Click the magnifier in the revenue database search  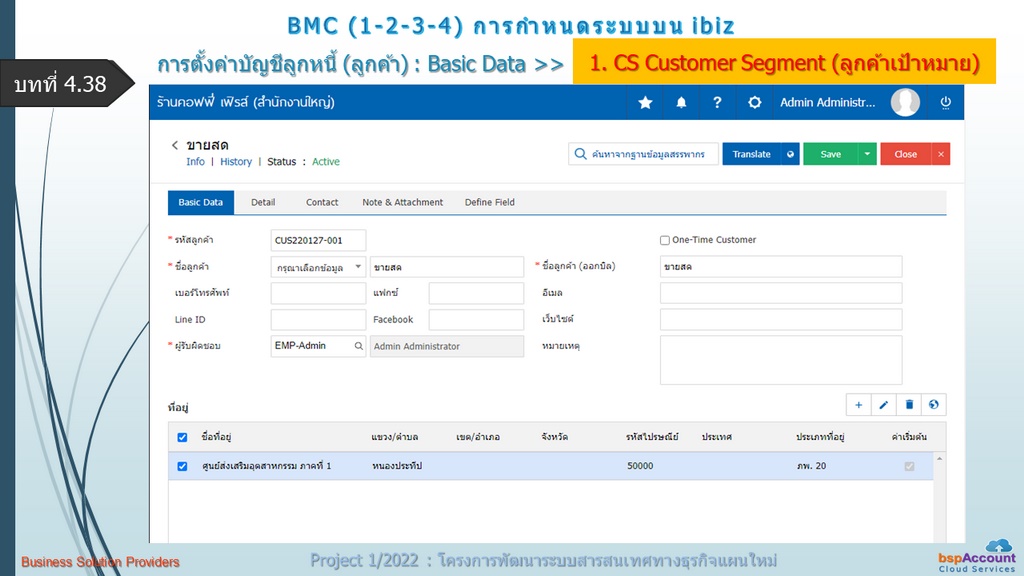[580, 154]
